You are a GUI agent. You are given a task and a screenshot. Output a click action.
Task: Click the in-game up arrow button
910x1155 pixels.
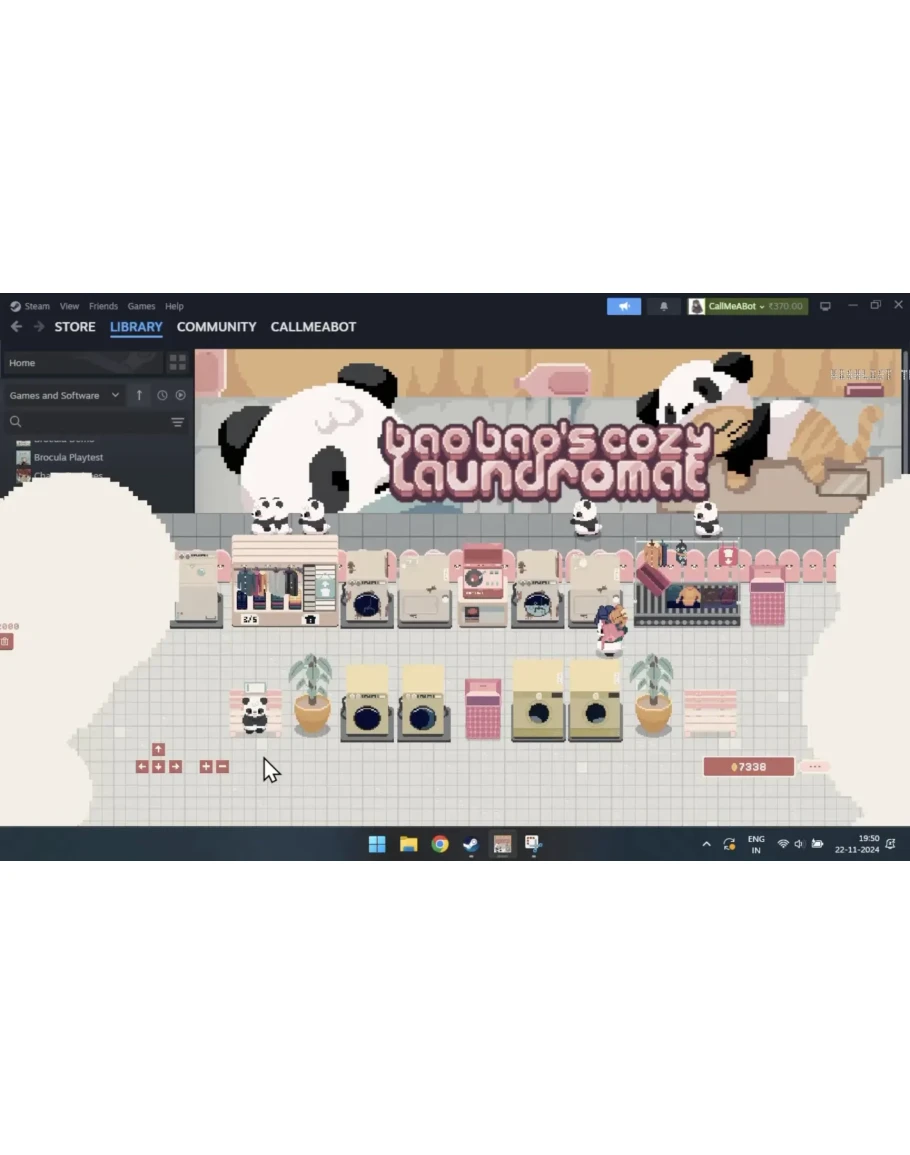tap(158, 749)
